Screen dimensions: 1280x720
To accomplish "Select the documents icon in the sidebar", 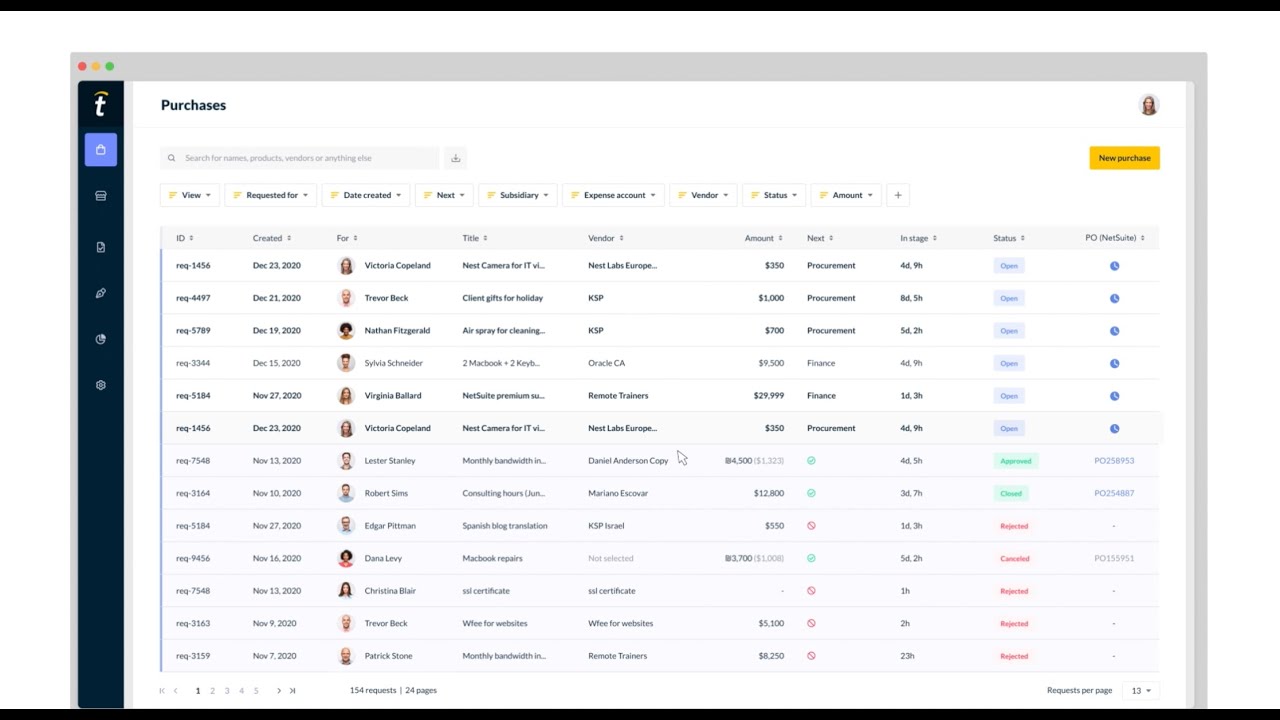I will pyautogui.click(x=100, y=247).
